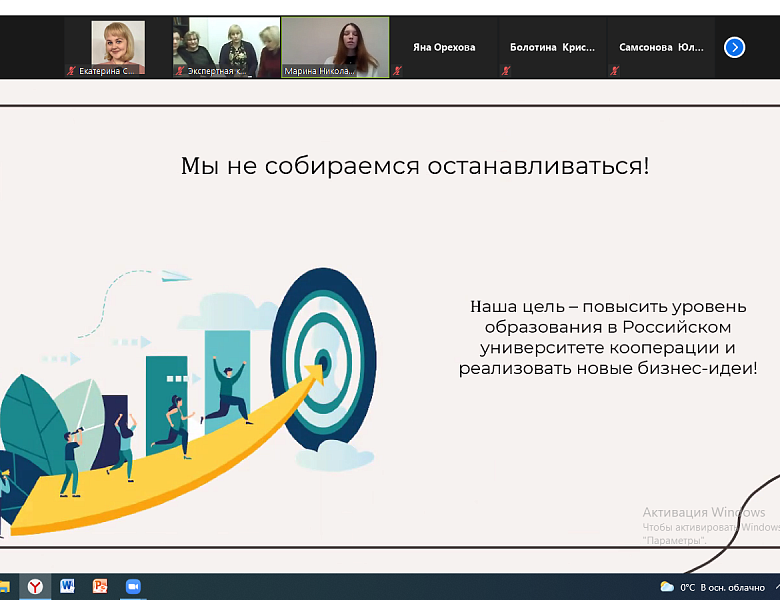
Task: Open Yandex Browser from the taskbar
Action: 35,587
